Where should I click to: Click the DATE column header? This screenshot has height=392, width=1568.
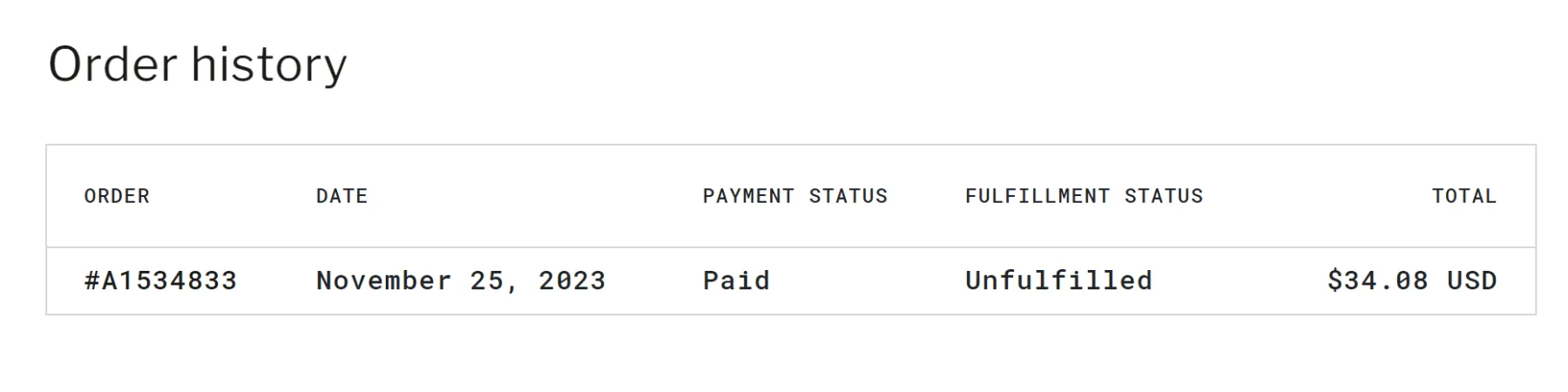(x=341, y=196)
